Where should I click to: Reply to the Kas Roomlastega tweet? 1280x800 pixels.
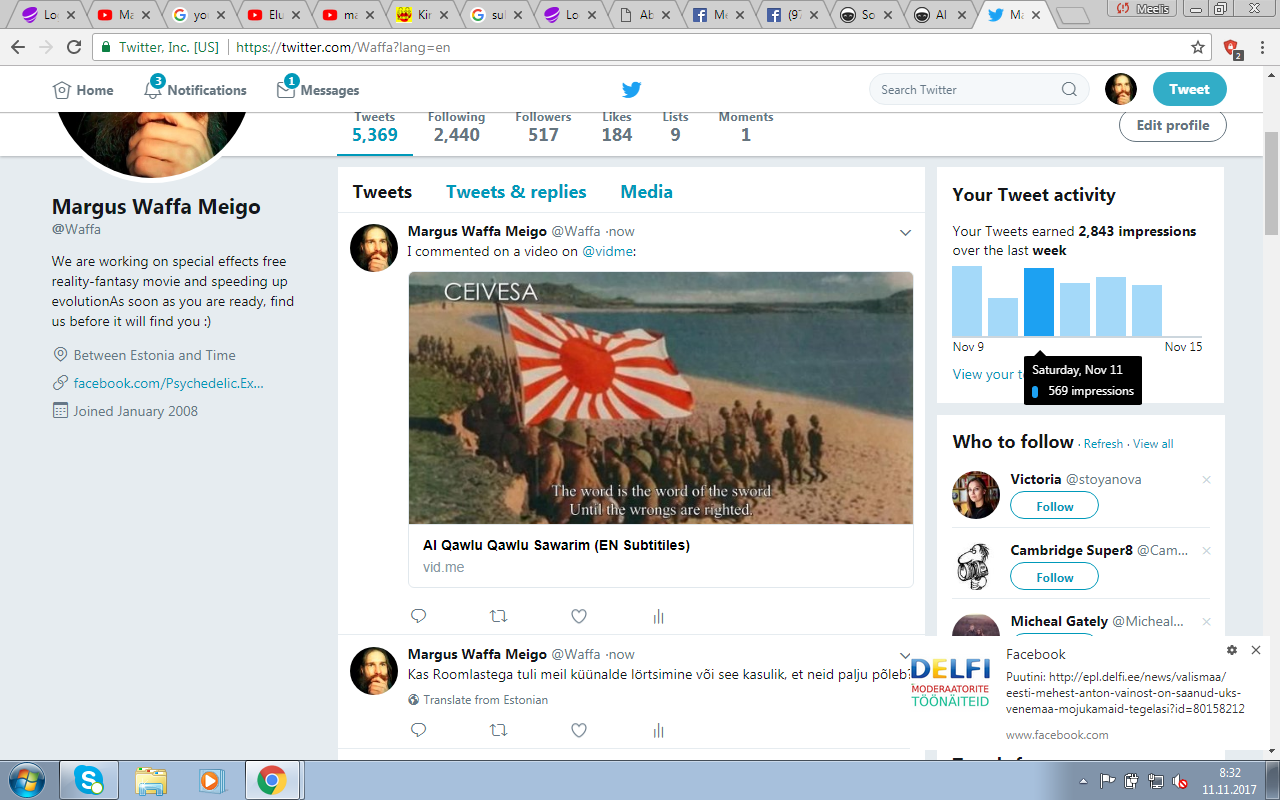419,730
